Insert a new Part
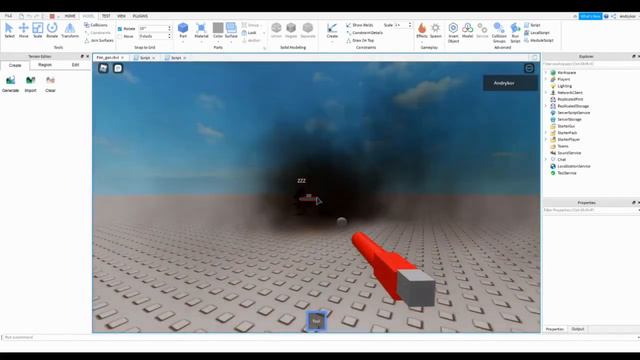Viewport: 640px width, 360px height. coord(183,29)
